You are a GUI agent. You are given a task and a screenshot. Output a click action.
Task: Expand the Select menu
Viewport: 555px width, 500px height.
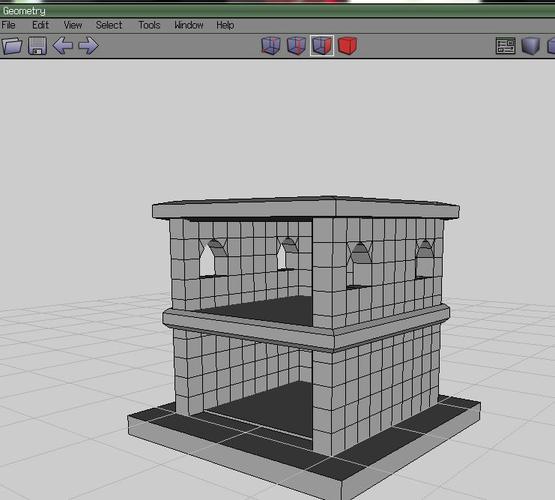109,25
